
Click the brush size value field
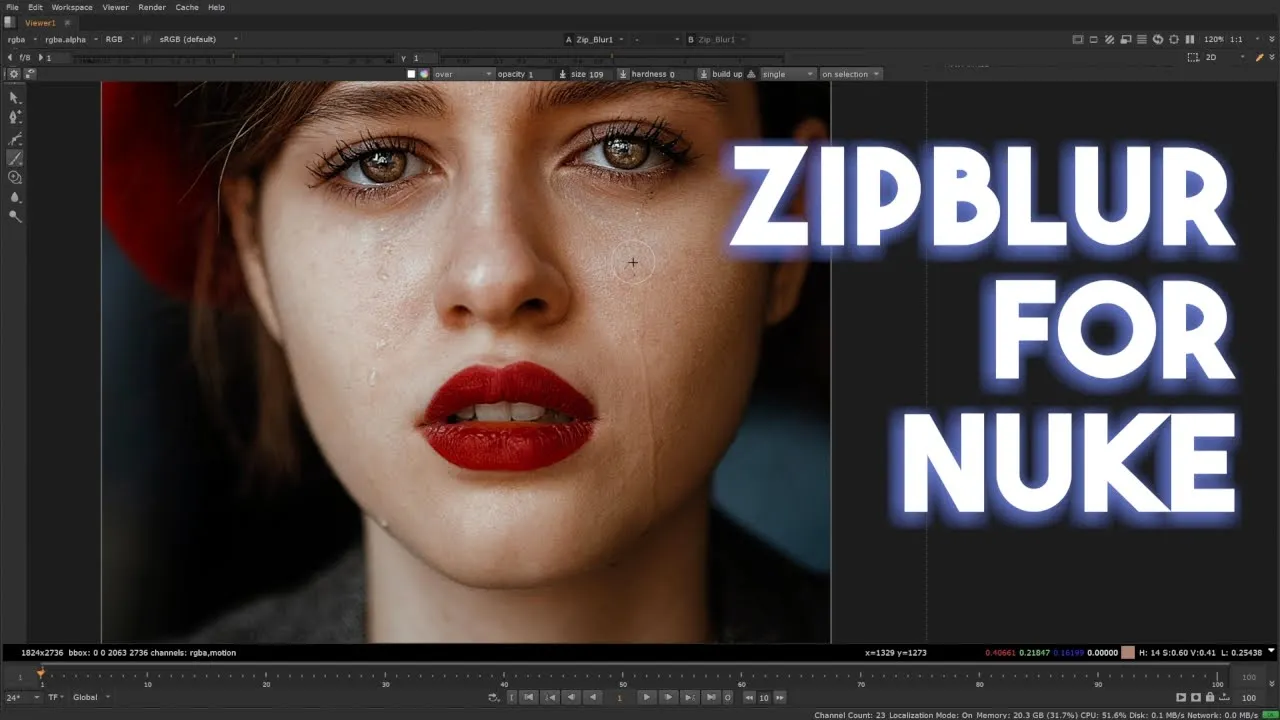coord(601,74)
